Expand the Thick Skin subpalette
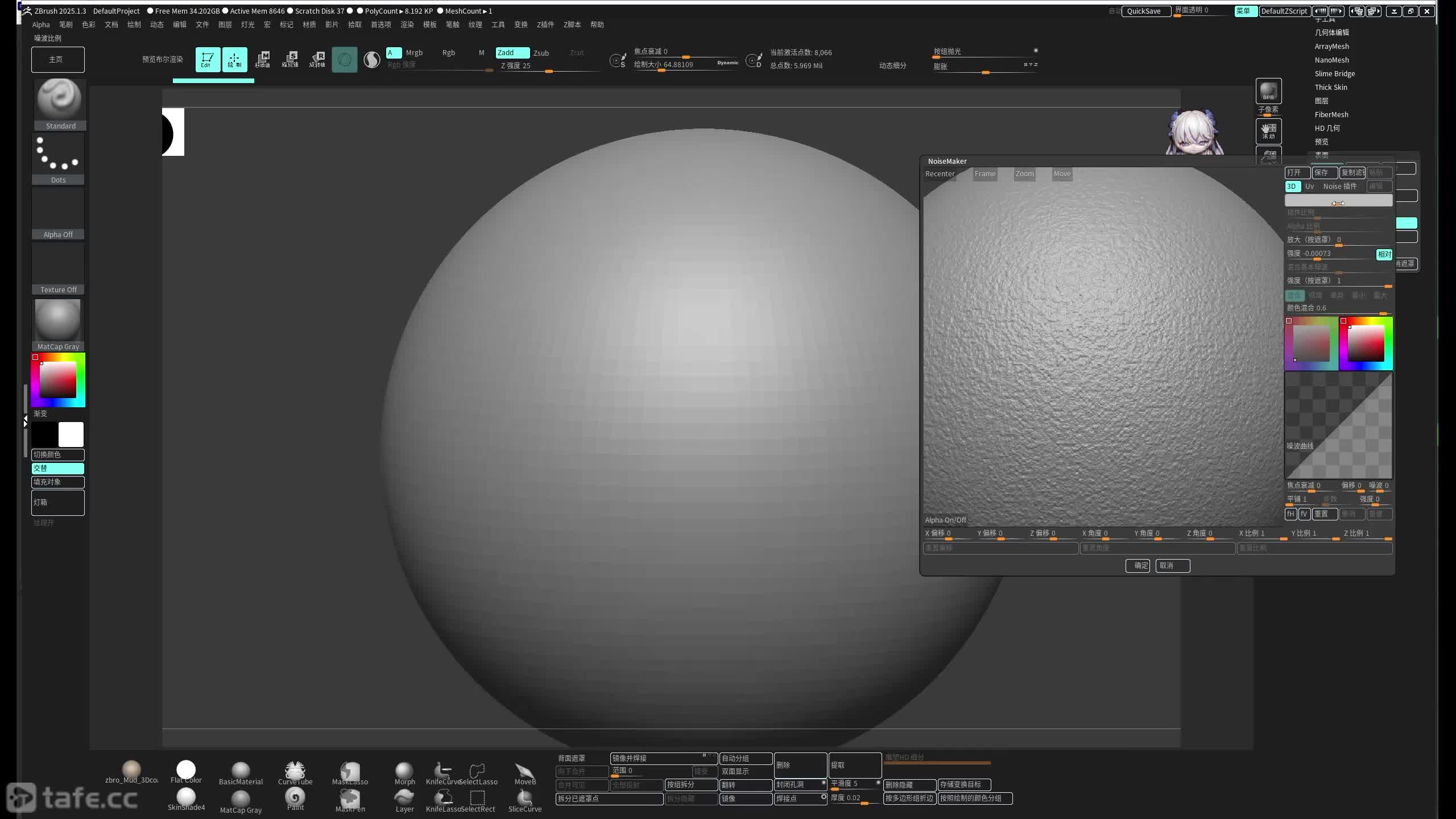1456x819 pixels. point(1331,88)
